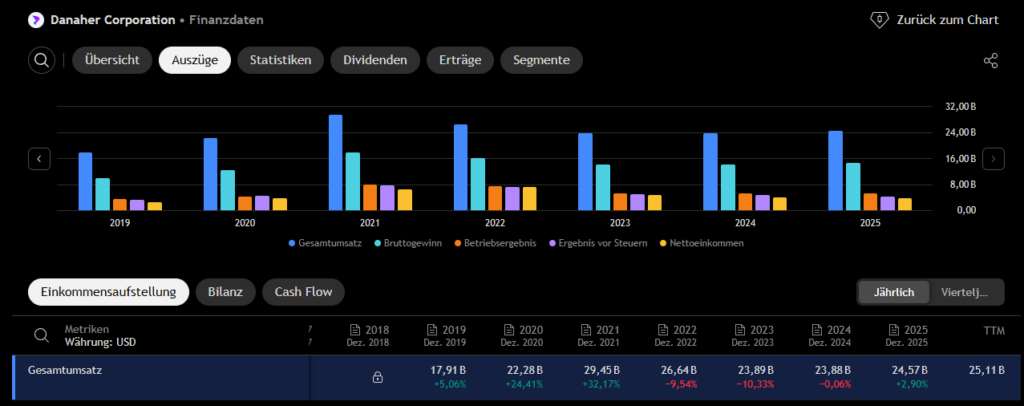Click the -10,33% change in 2023

click(756, 384)
